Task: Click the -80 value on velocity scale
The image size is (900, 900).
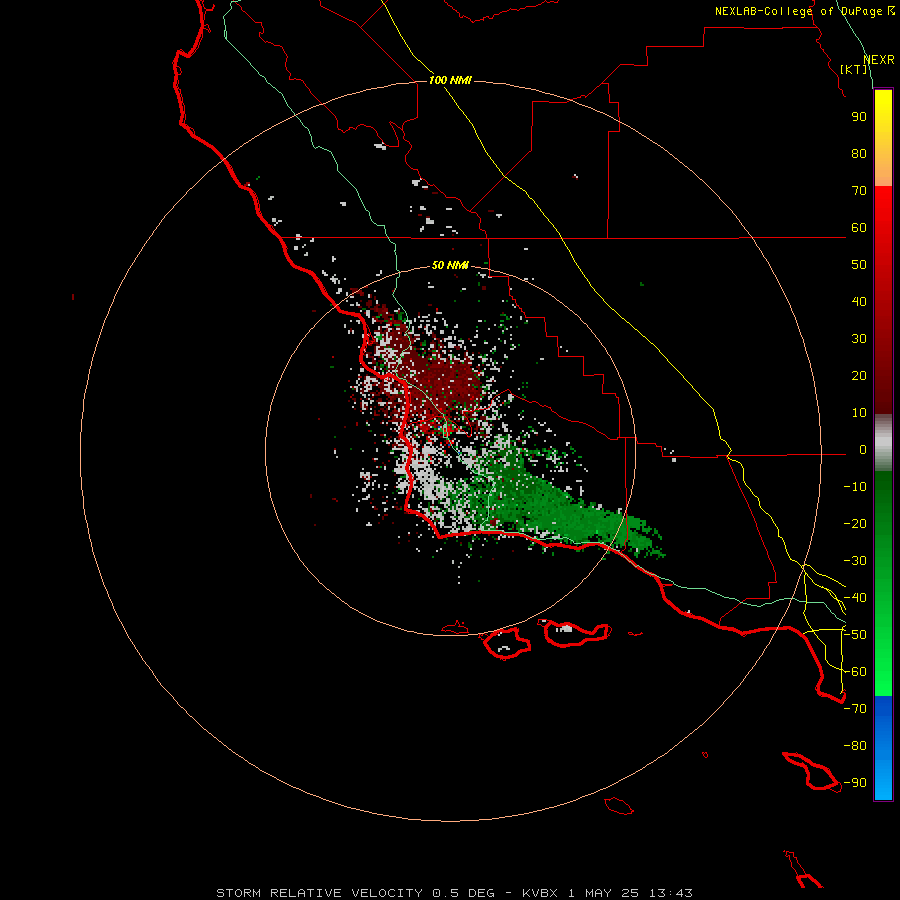Action: point(855,746)
